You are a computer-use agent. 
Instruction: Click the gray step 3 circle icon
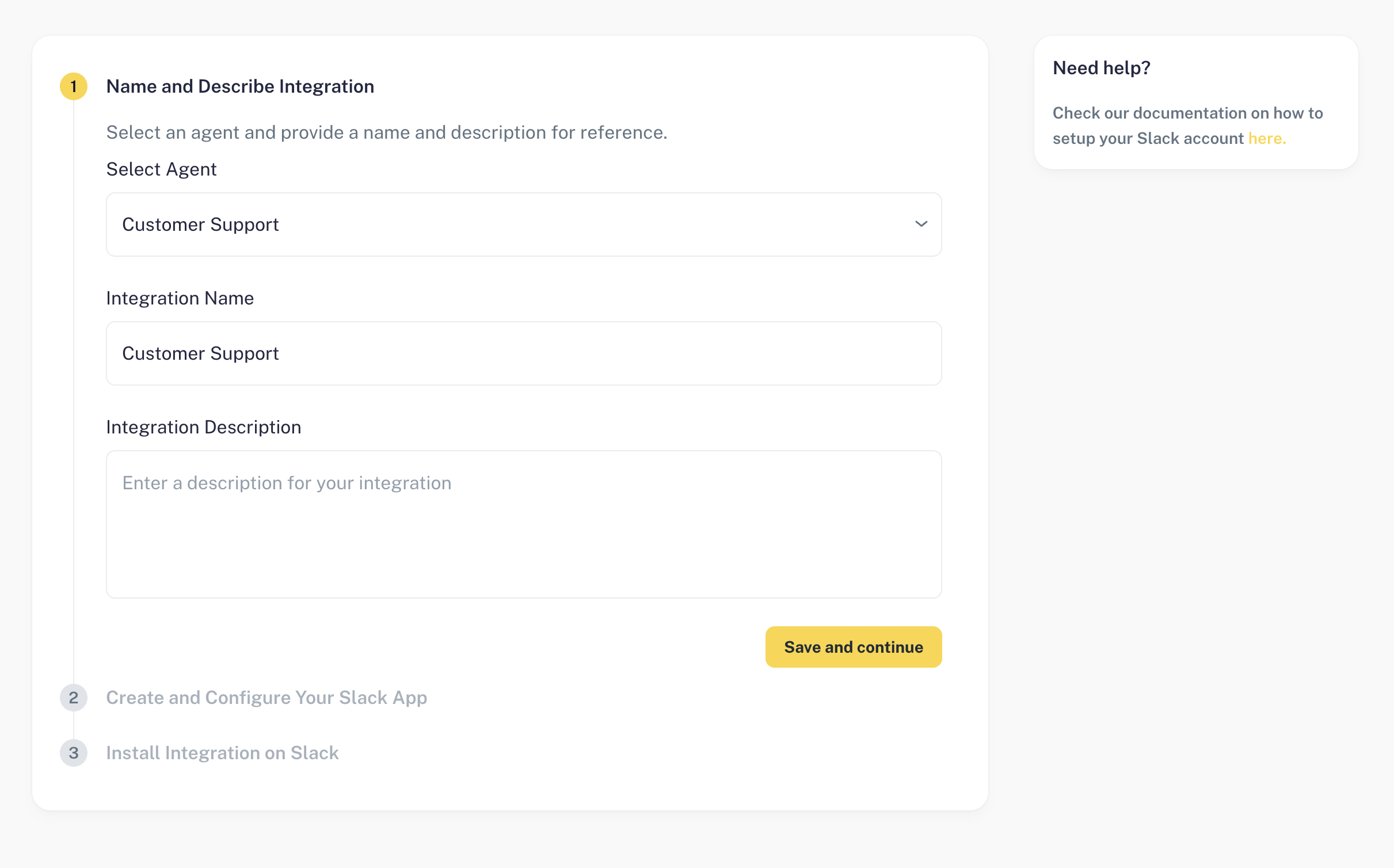[x=74, y=753]
